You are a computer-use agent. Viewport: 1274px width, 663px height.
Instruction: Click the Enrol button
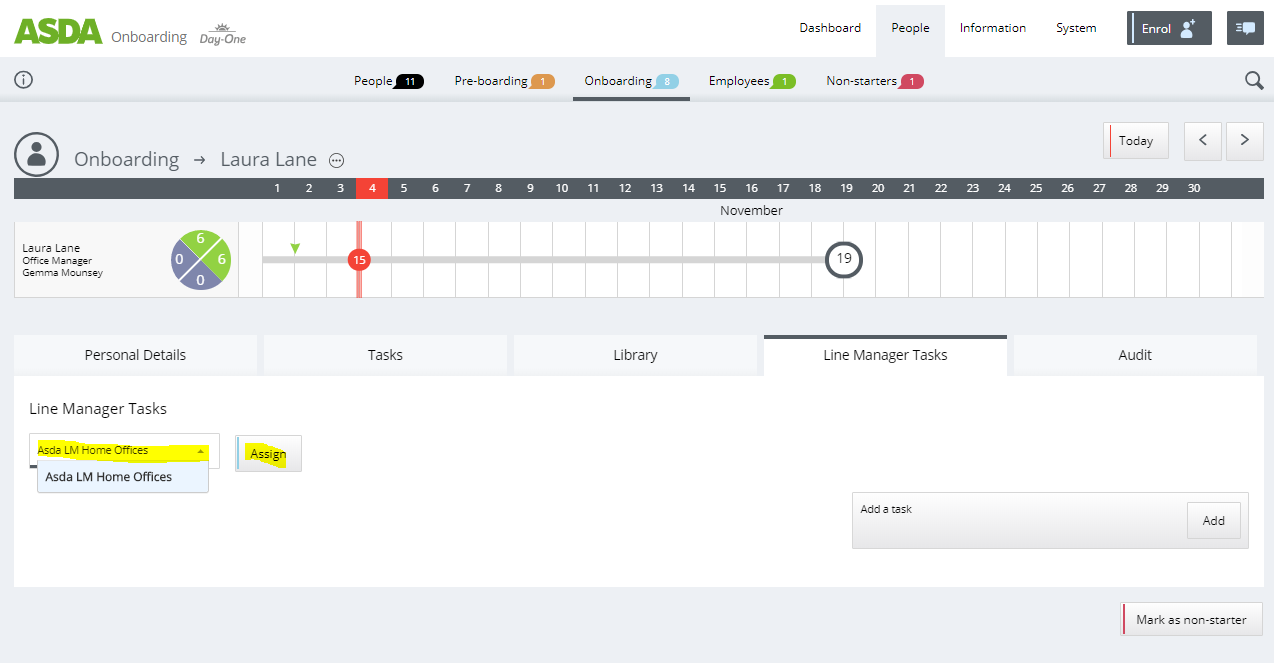(x=1168, y=28)
